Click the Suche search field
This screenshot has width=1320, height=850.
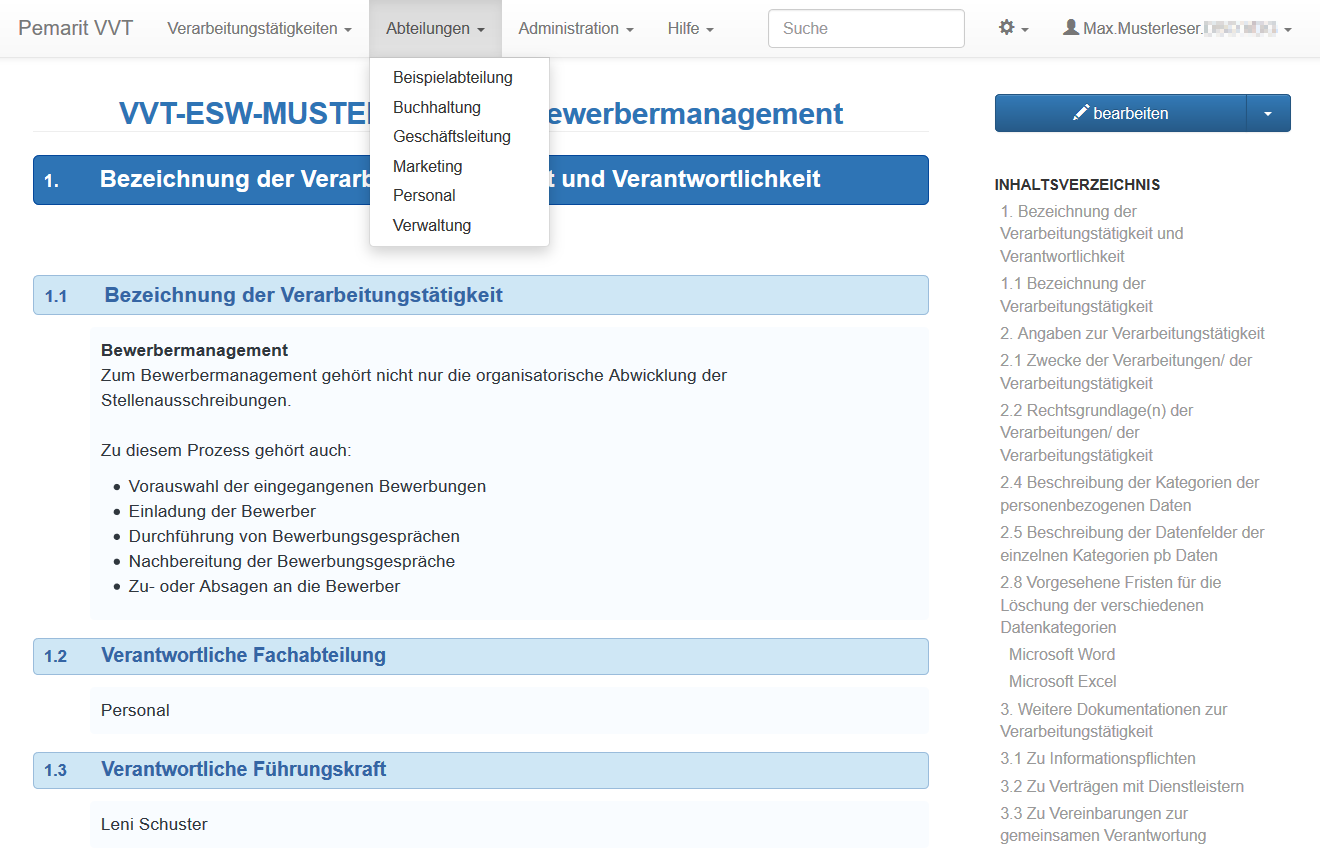tap(865, 29)
